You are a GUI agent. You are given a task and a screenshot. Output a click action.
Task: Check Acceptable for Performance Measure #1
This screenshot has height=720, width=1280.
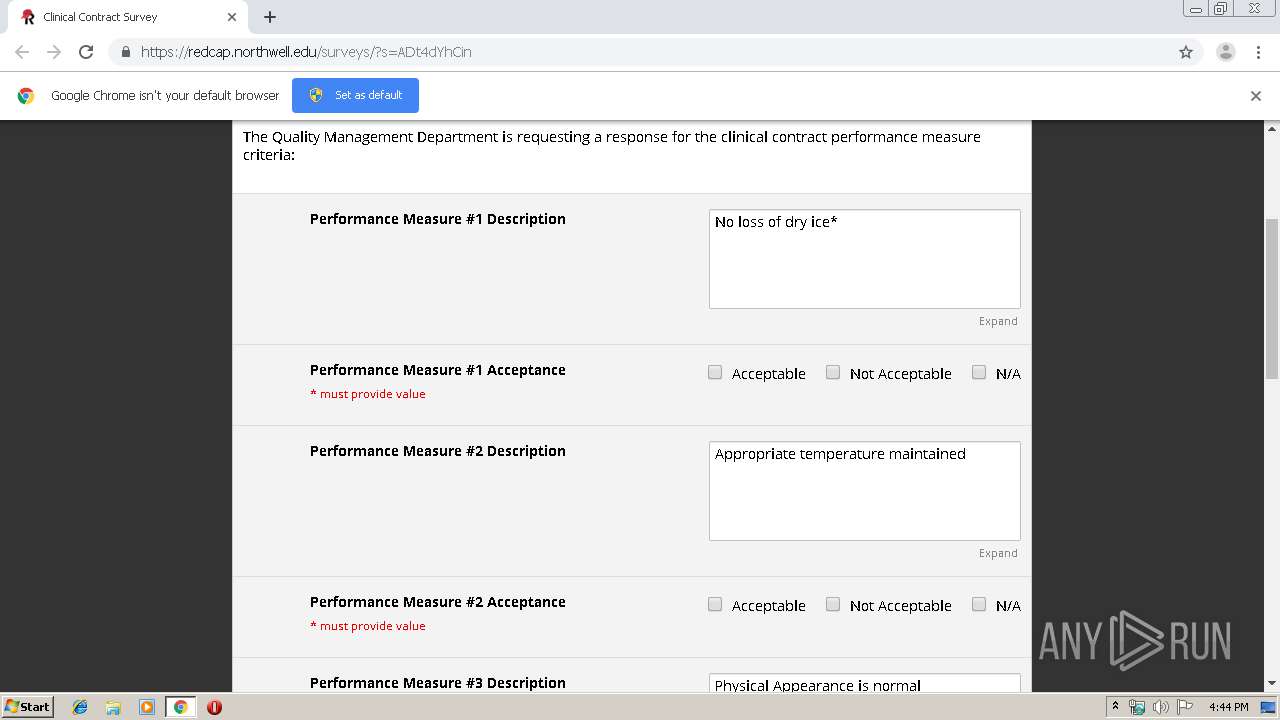click(x=715, y=372)
